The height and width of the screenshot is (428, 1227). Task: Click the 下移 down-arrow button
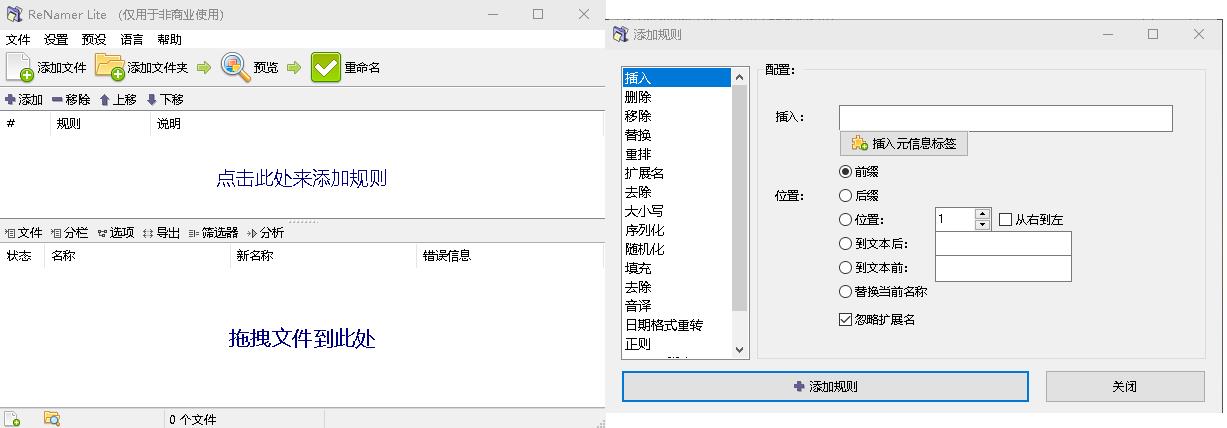pyautogui.click(x=164, y=100)
